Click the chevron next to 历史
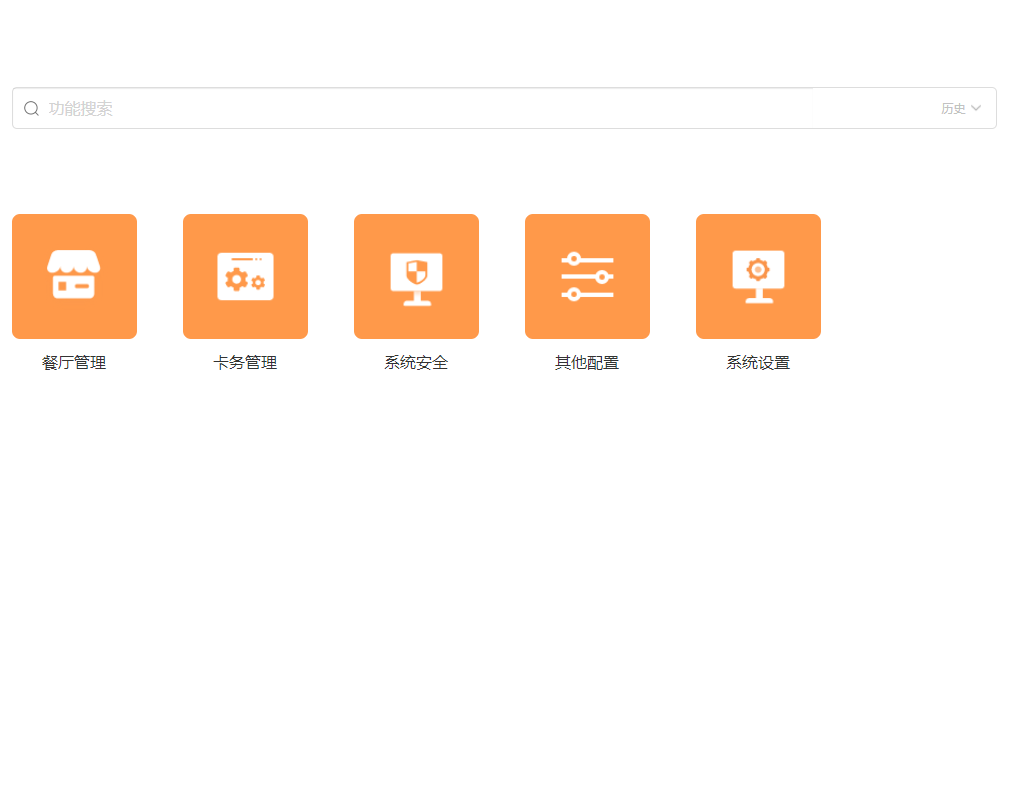Screen dimensions: 1015x801 click(977, 108)
